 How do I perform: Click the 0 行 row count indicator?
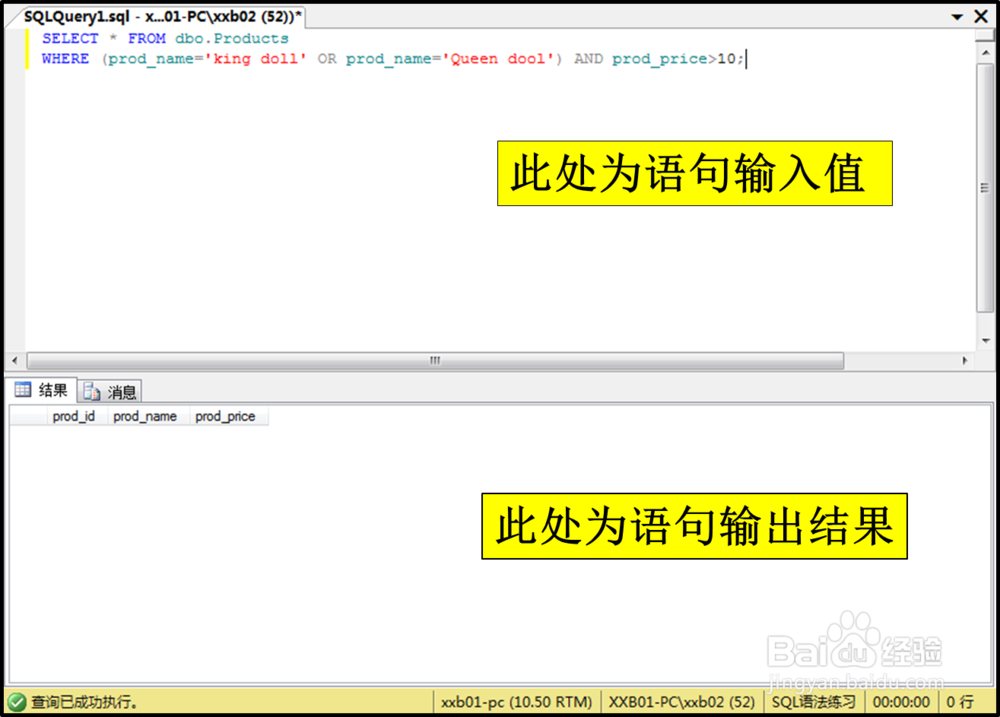click(x=959, y=702)
